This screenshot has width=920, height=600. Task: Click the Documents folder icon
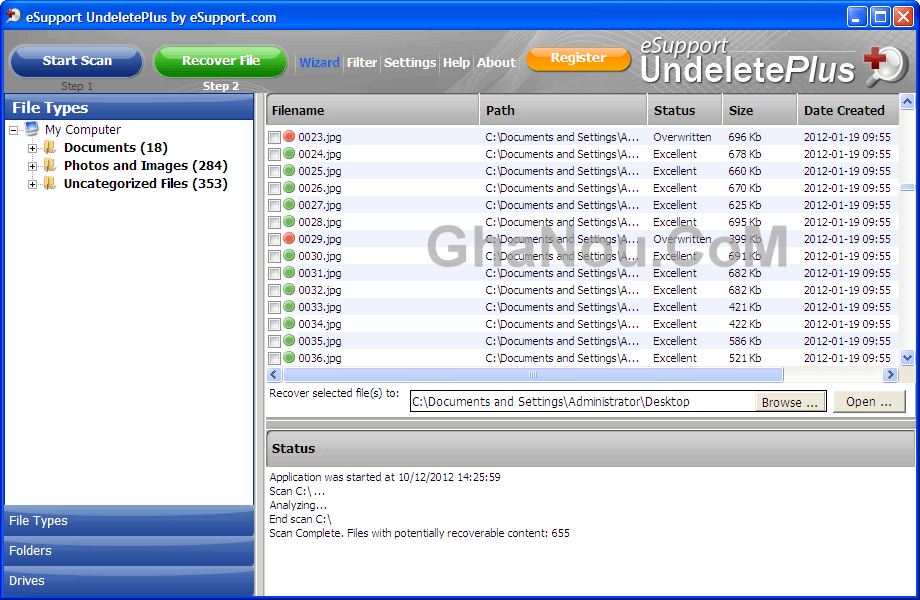pyautogui.click(x=50, y=147)
